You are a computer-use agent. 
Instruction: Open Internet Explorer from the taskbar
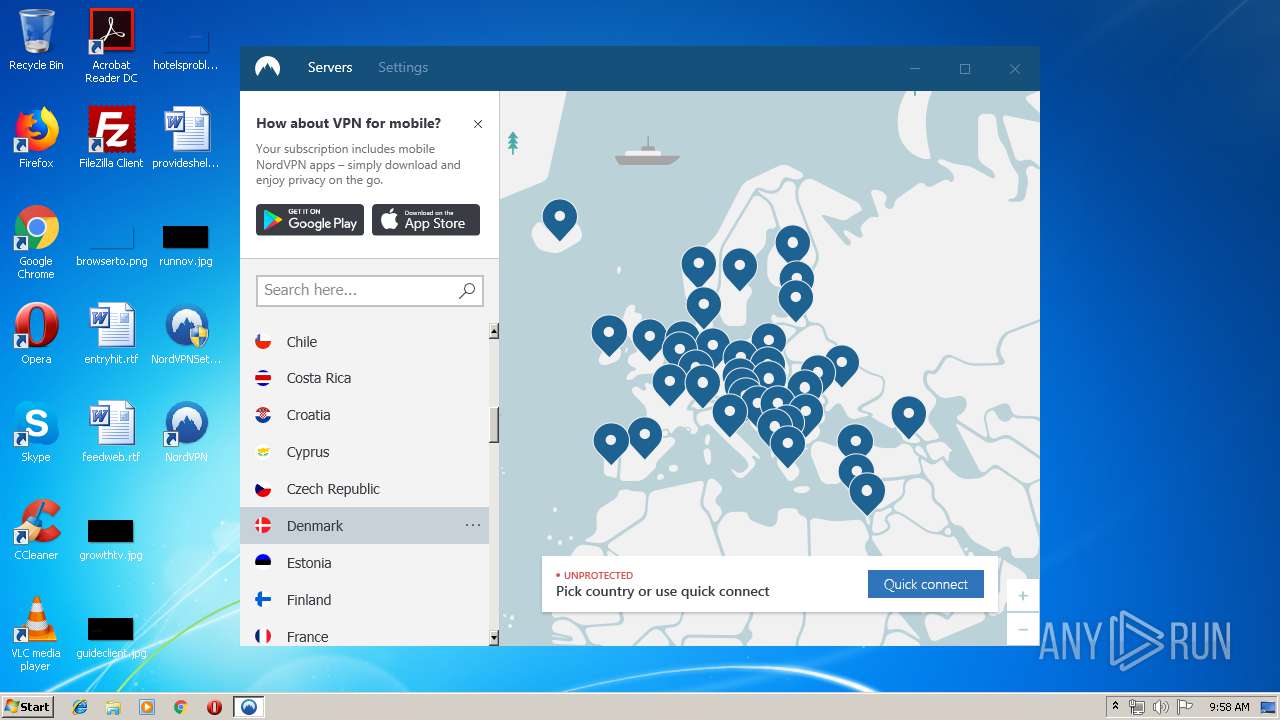[x=80, y=707]
